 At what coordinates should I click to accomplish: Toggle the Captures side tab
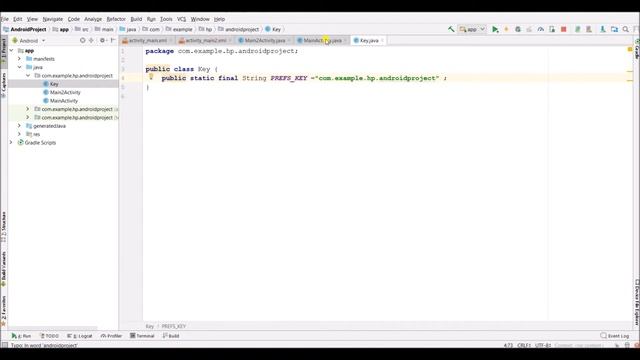[4, 84]
